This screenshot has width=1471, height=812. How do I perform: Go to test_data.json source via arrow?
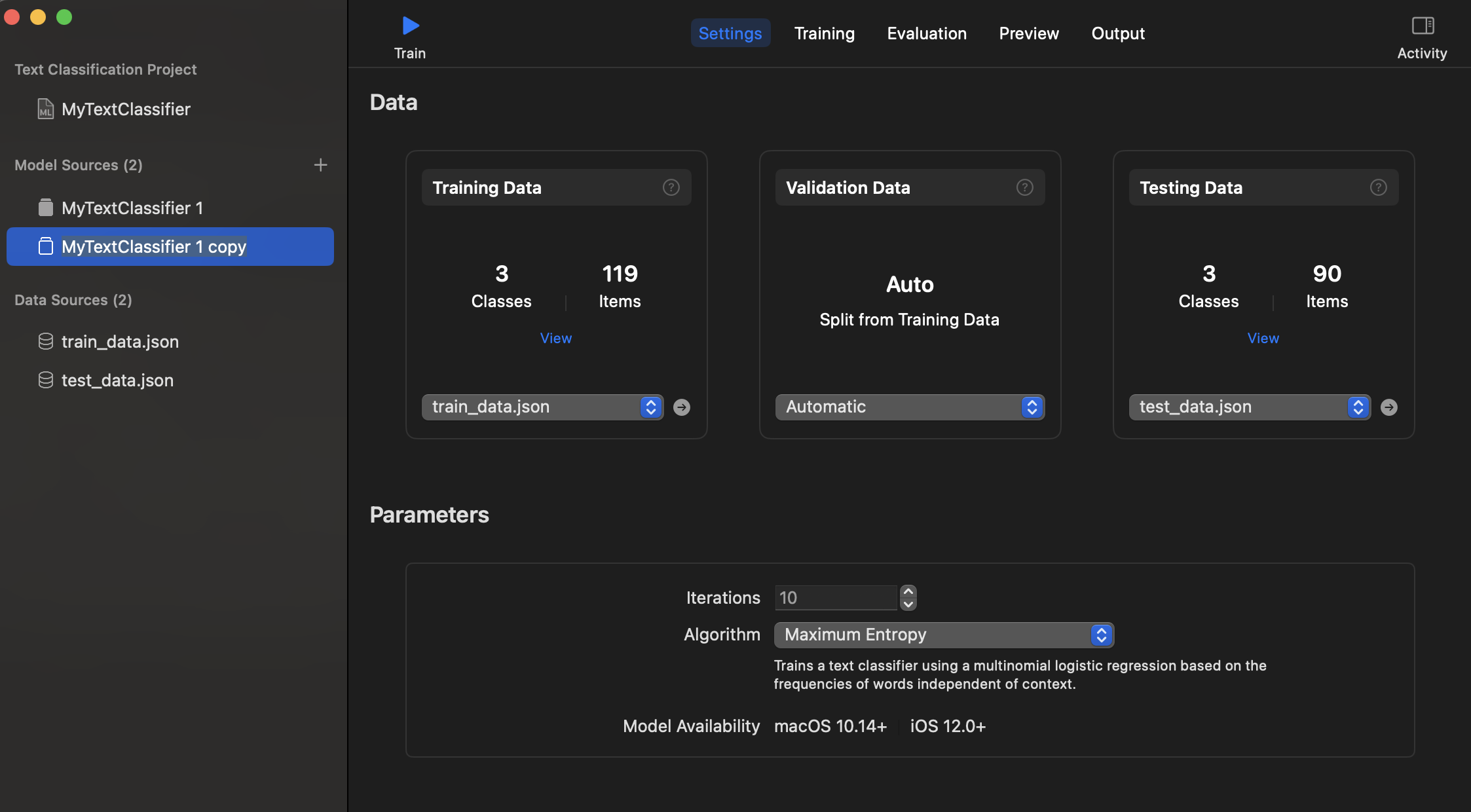pyautogui.click(x=1388, y=407)
